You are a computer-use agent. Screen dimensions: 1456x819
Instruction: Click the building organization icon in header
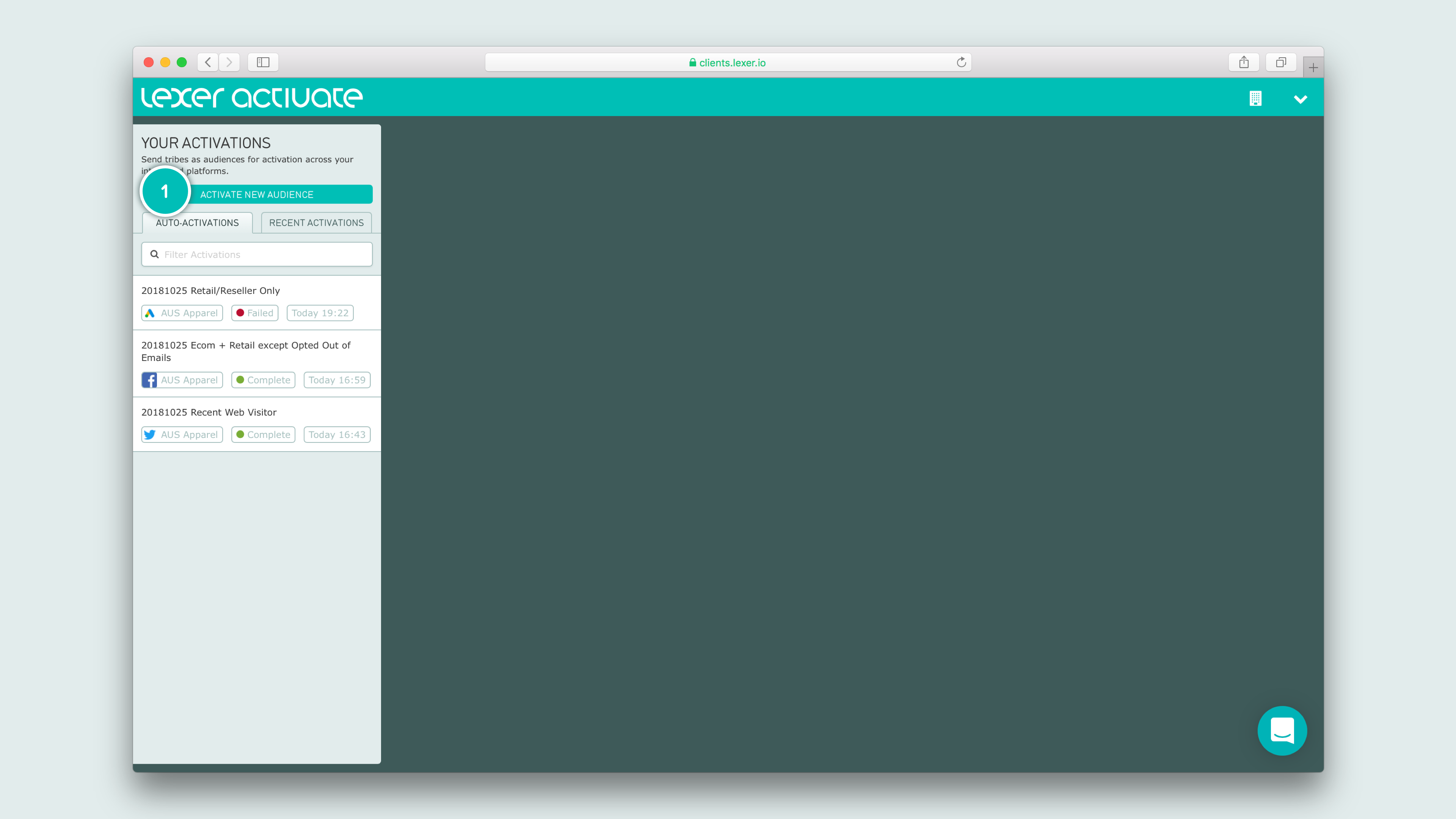click(1255, 98)
